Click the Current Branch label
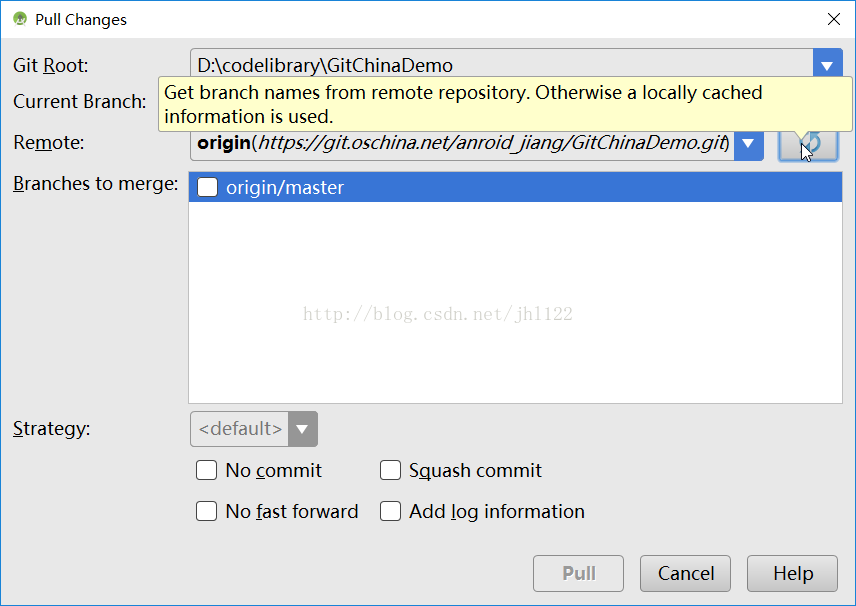This screenshot has height=606, width=856. point(80,102)
